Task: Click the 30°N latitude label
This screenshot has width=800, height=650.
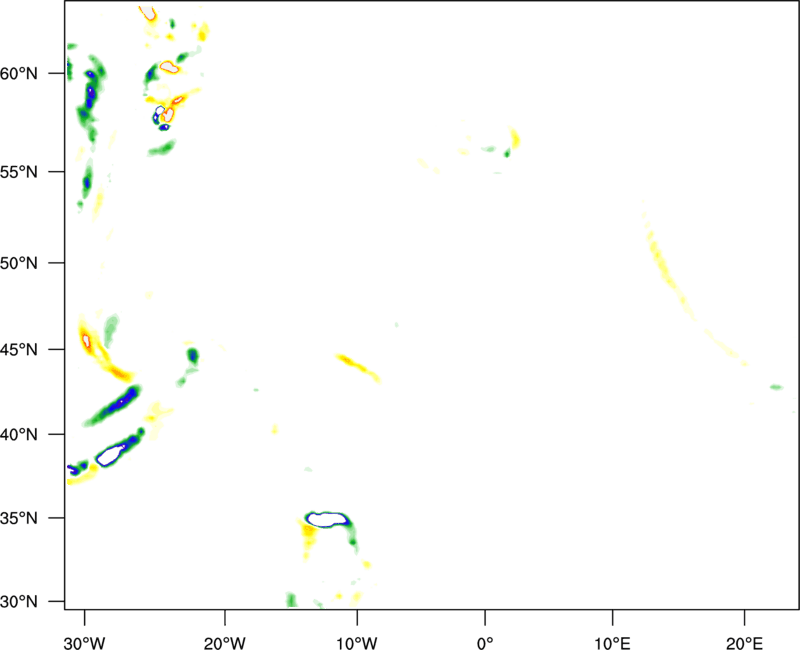Action: (19, 602)
